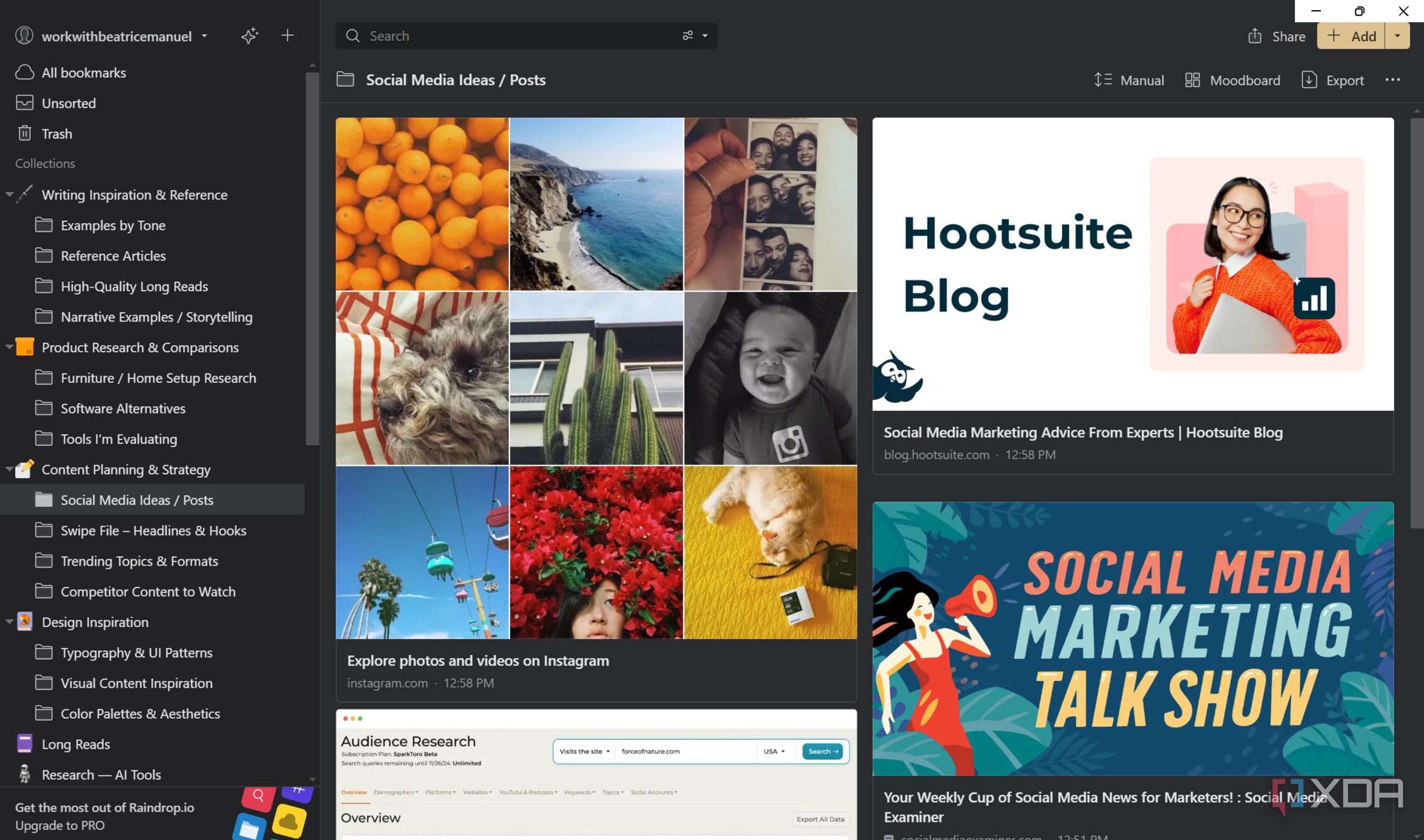The width and height of the screenshot is (1424, 840).
Task: Click the plus icon to add a collection
Action: tap(287, 35)
